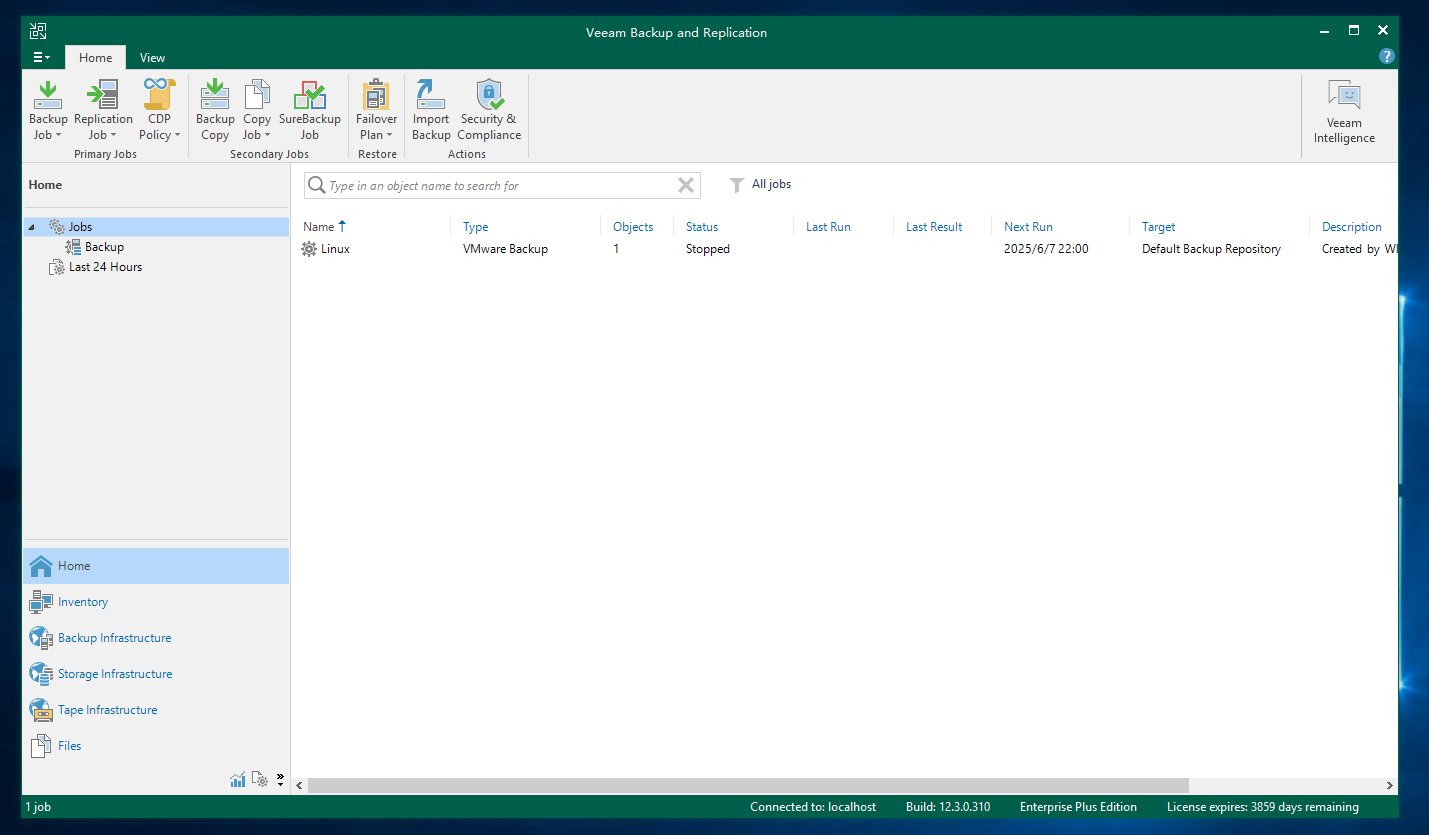Screen dimensions: 1429x835
Task: Launch Veeam Intelligence assistant
Action: coord(1344,112)
